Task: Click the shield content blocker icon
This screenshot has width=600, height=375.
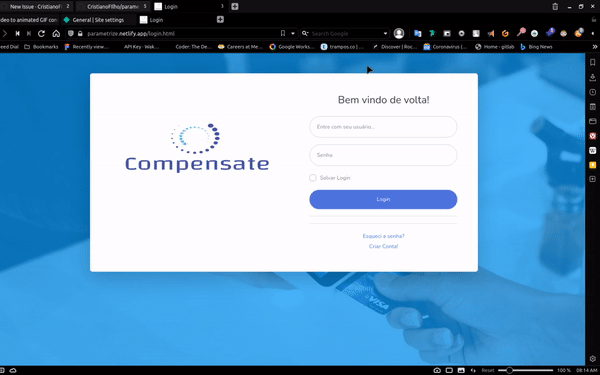Action: tap(70, 34)
